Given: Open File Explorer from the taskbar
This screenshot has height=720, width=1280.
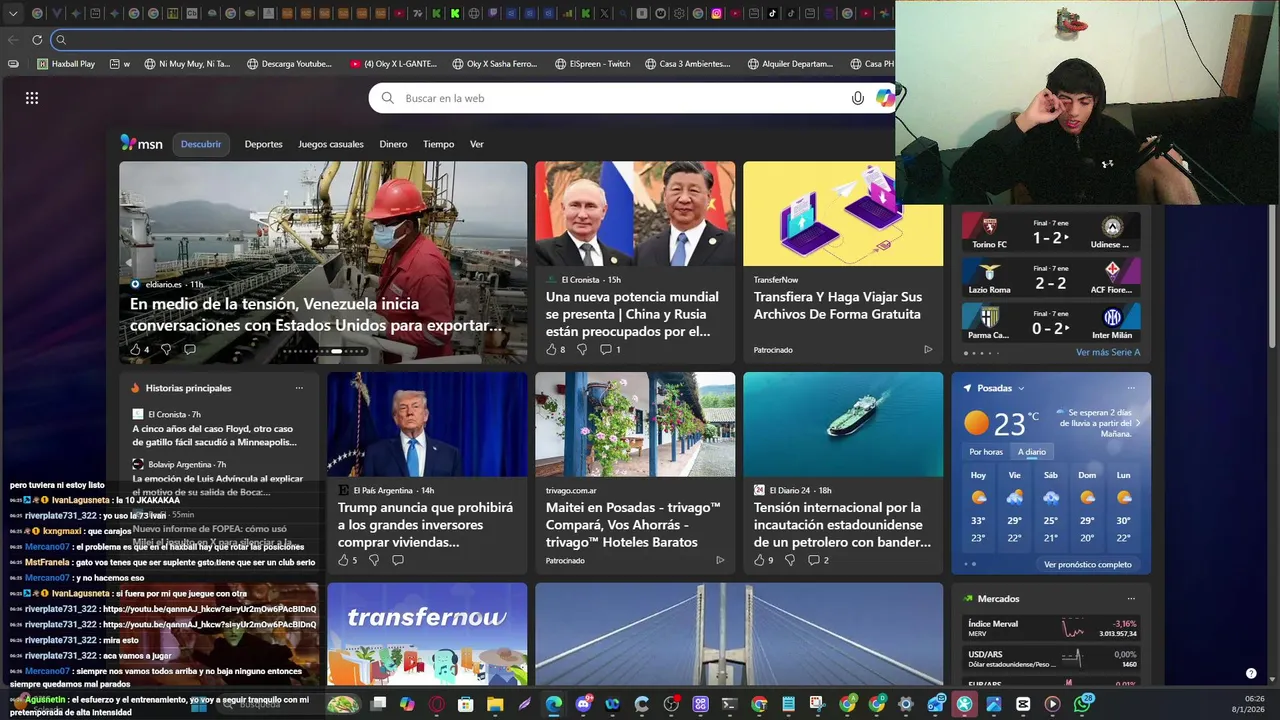Looking at the screenshot, I should (x=495, y=704).
